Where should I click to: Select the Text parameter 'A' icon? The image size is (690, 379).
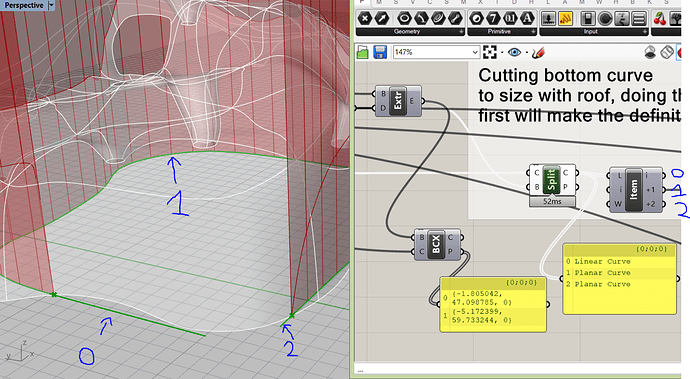coord(527,18)
